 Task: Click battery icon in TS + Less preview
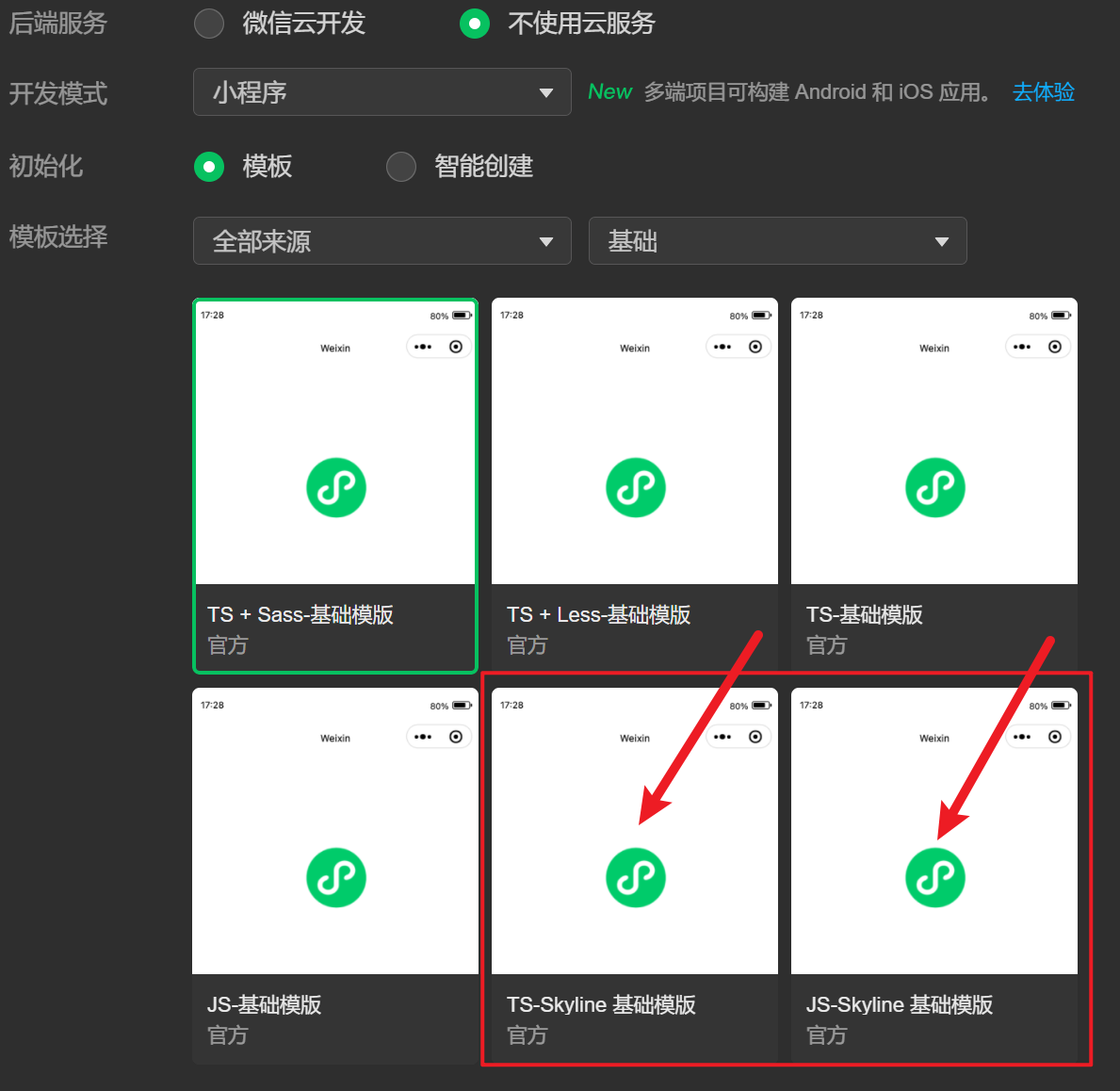(761, 316)
